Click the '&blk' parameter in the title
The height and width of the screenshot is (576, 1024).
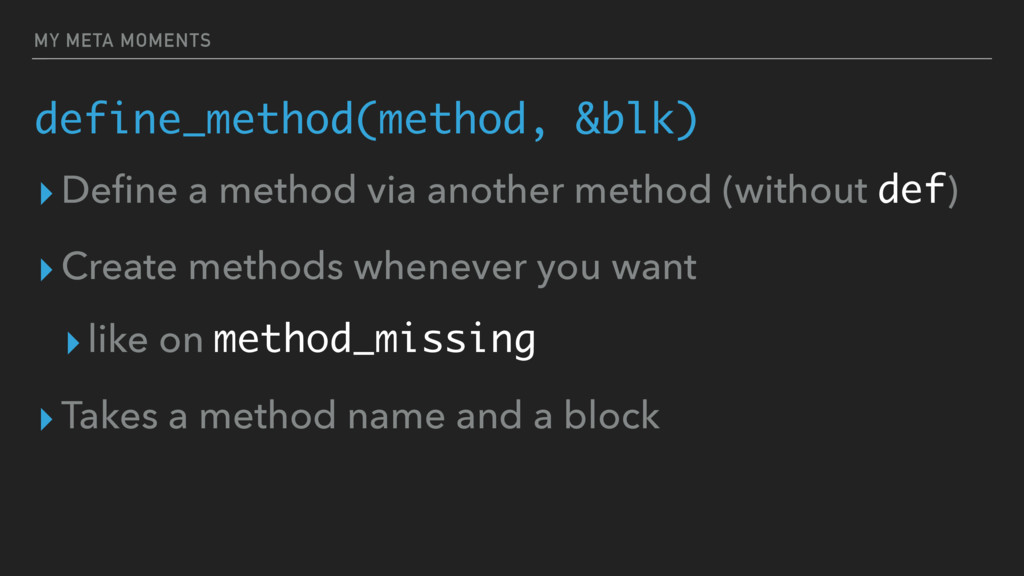pos(624,119)
